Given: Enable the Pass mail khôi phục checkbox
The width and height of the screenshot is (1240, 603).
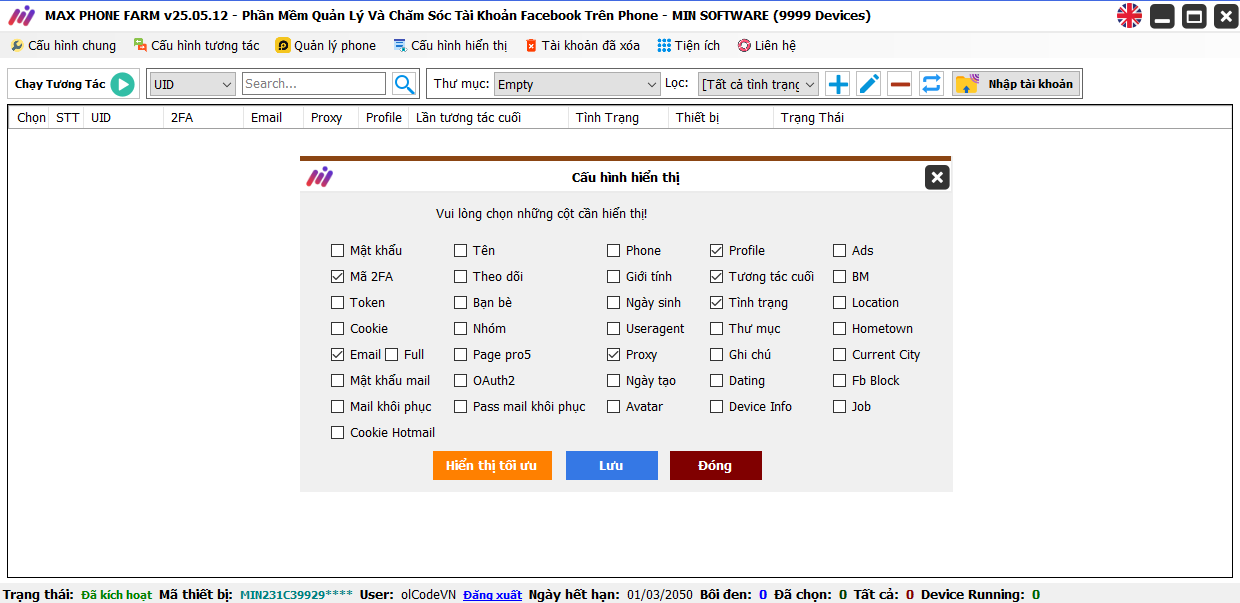Looking at the screenshot, I should tap(460, 407).
